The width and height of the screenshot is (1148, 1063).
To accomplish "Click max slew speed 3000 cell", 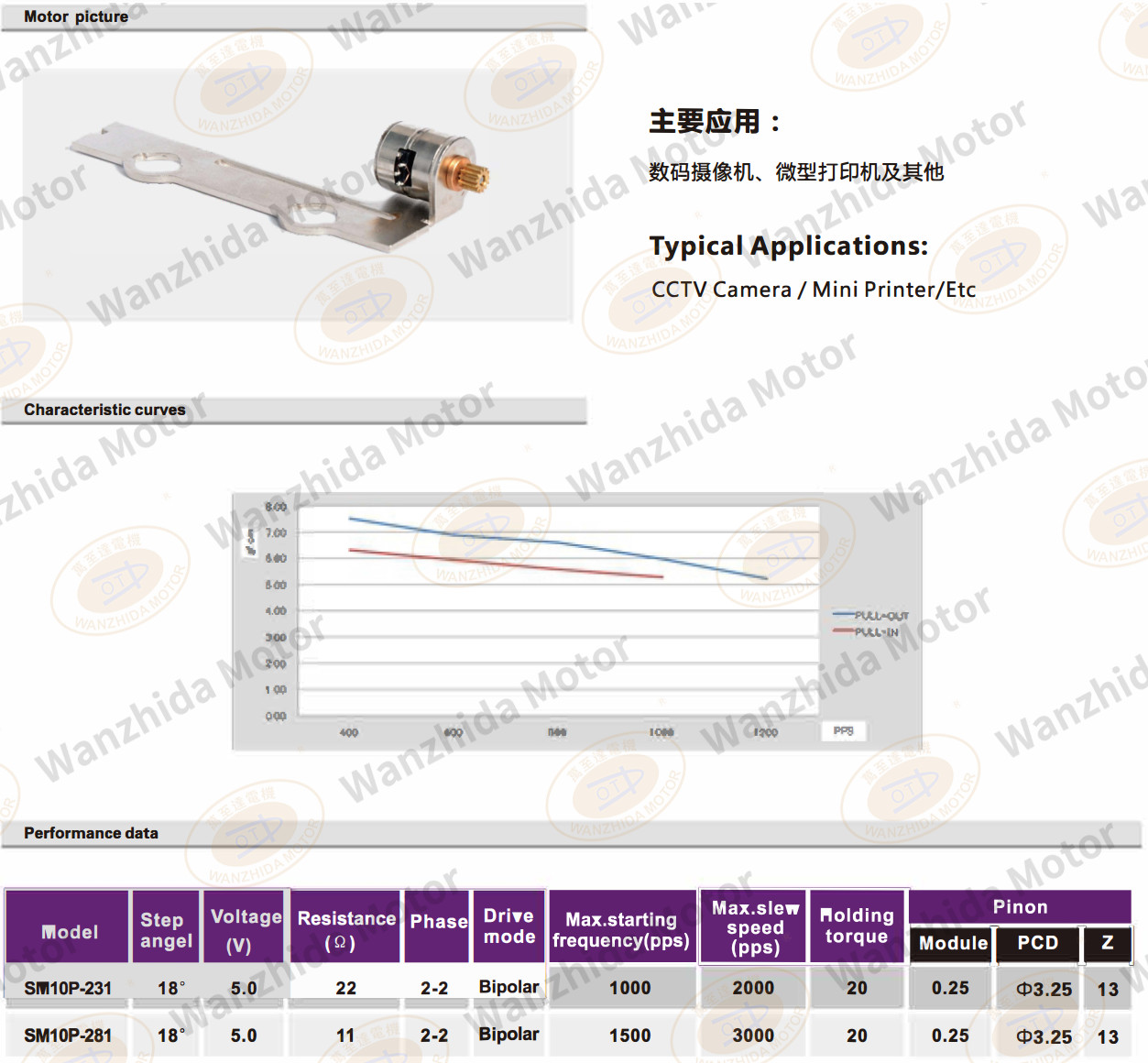I will [753, 1036].
